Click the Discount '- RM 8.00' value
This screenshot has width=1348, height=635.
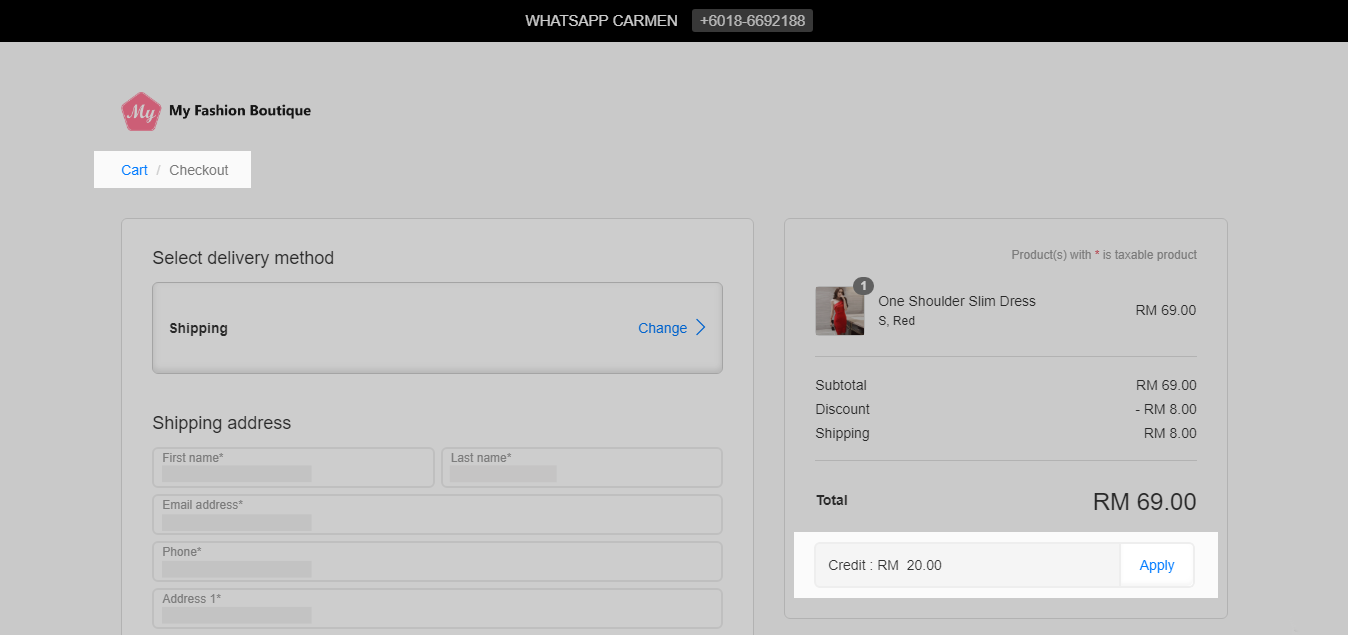click(x=1165, y=409)
